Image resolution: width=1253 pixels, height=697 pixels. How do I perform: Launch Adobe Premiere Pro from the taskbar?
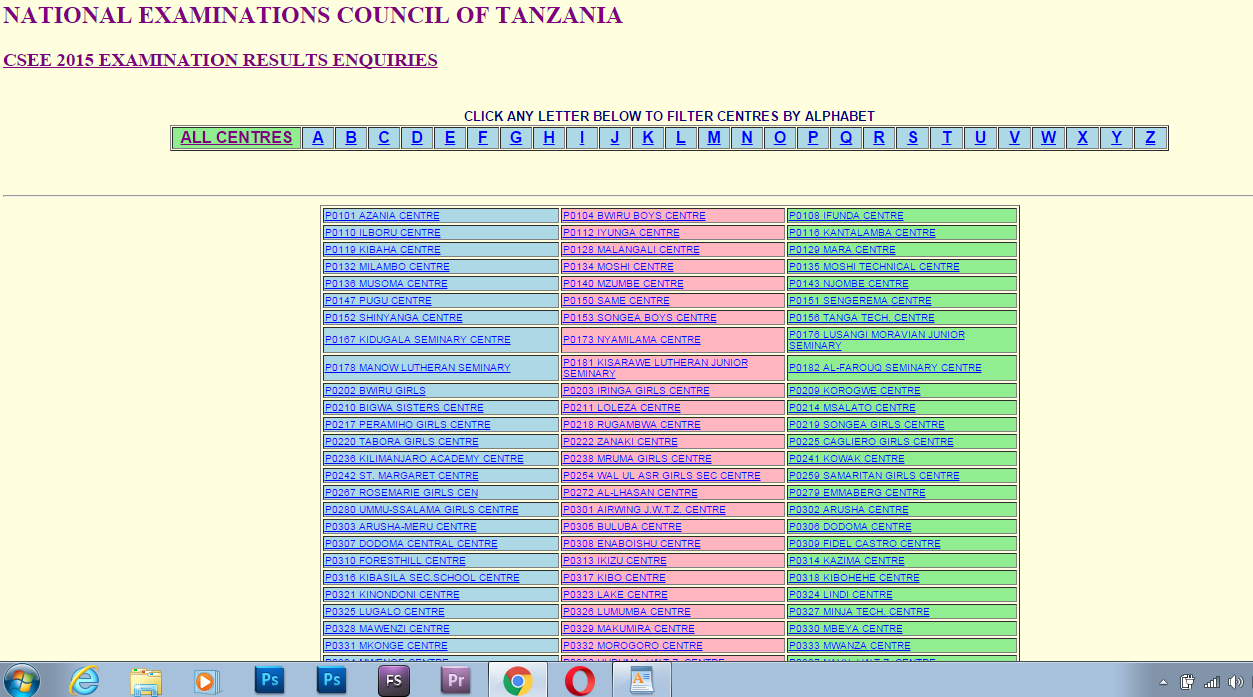(x=455, y=680)
